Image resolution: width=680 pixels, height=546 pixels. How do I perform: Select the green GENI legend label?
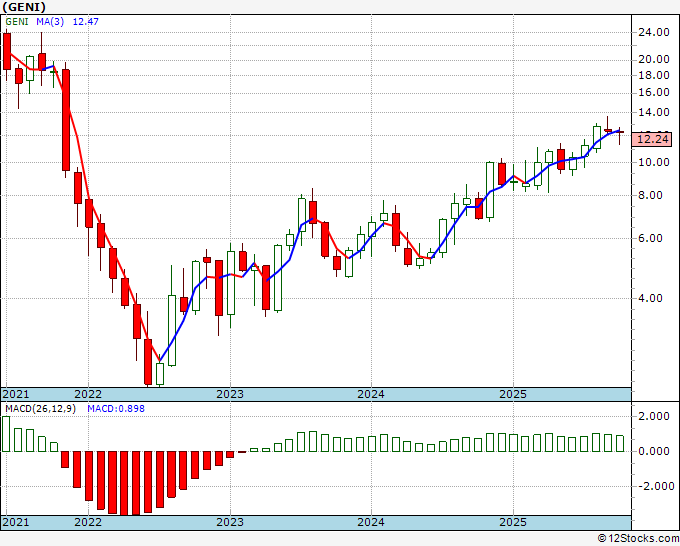coord(17,21)
